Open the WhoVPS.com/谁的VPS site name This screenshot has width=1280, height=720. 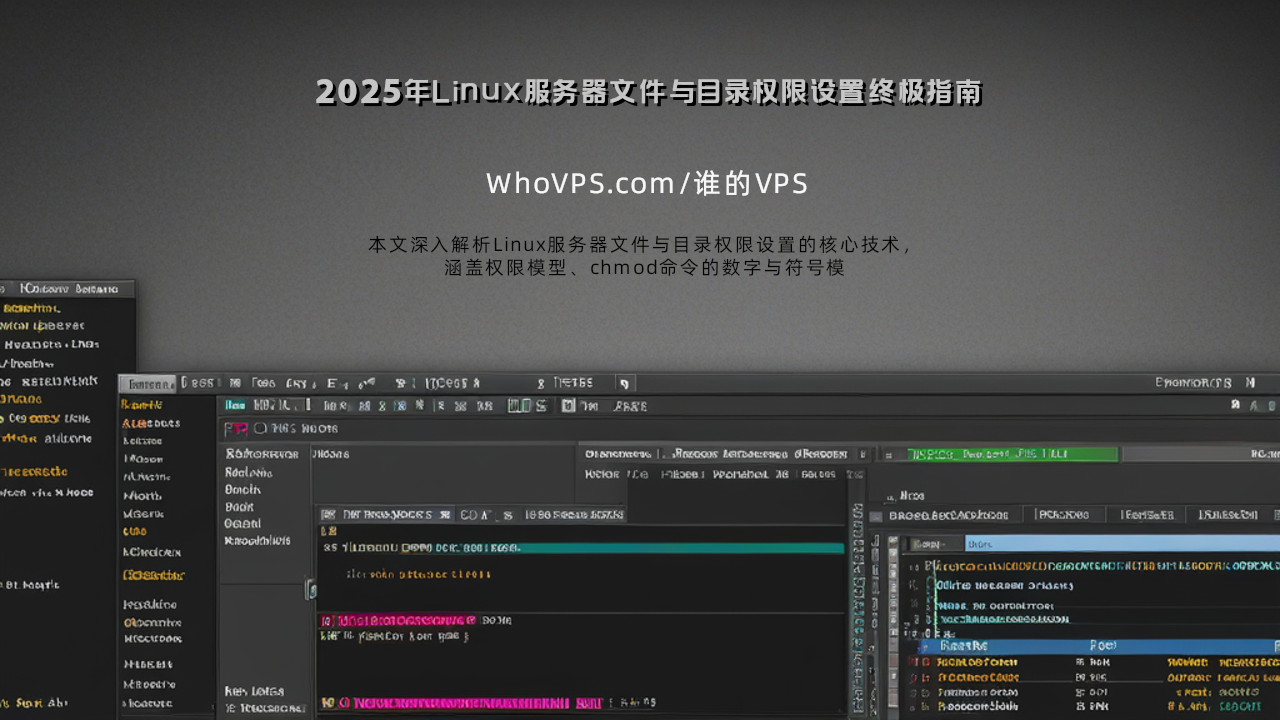coord(647,184)
